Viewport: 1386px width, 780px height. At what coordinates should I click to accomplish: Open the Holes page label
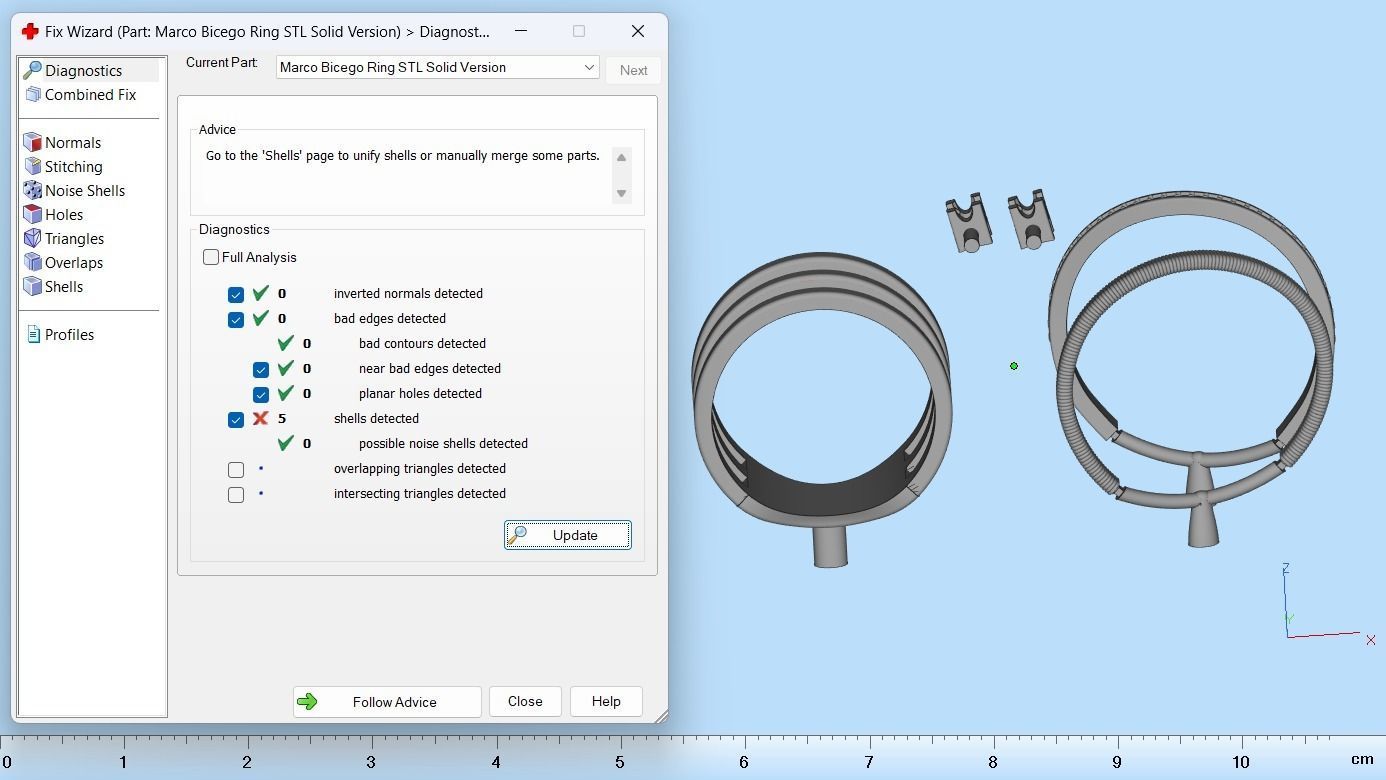click(64, 215)
